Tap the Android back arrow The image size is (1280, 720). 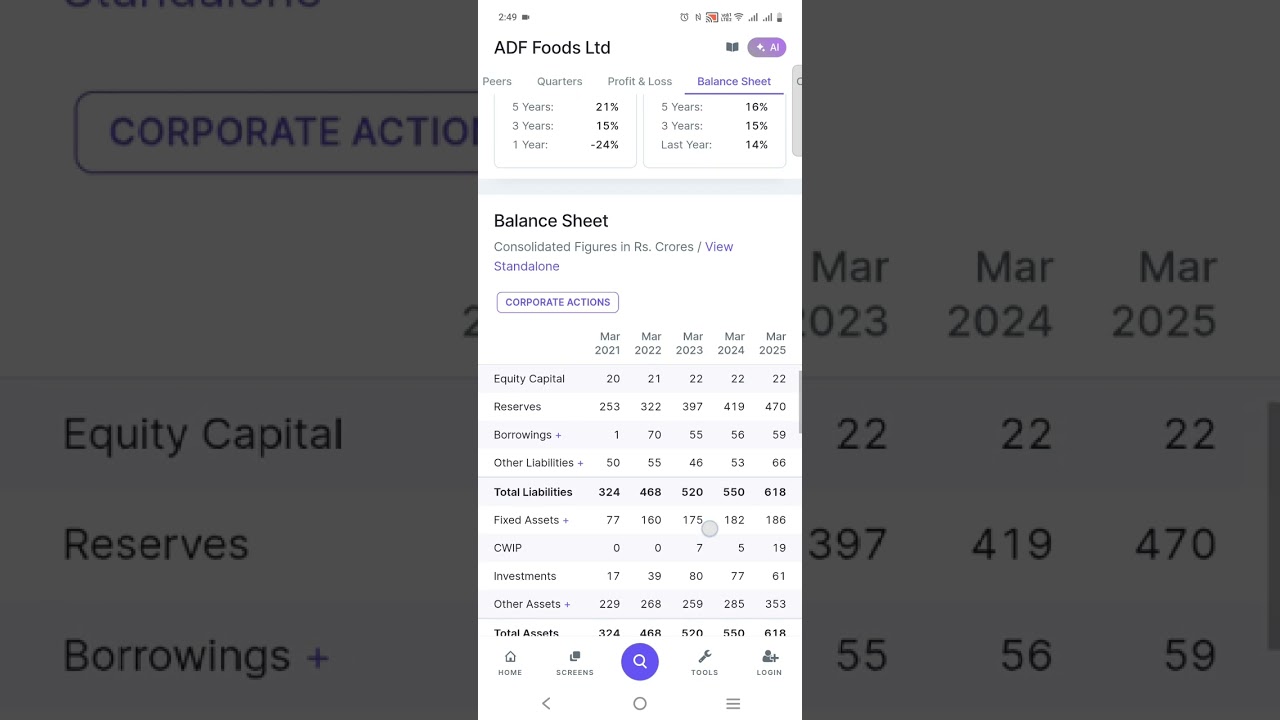(546, 704)
